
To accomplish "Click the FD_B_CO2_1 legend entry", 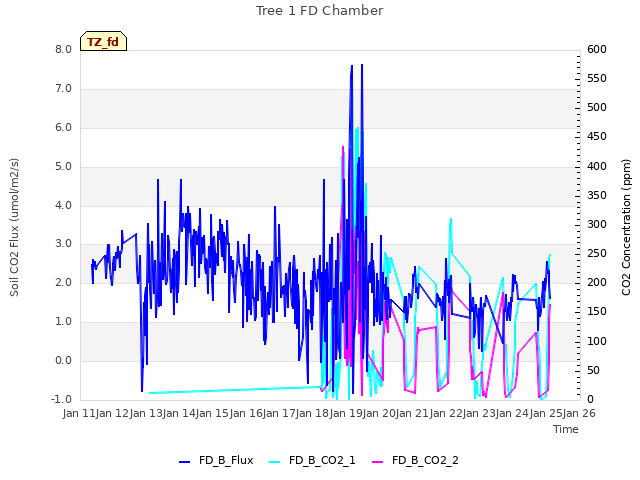I will [312, 460].
